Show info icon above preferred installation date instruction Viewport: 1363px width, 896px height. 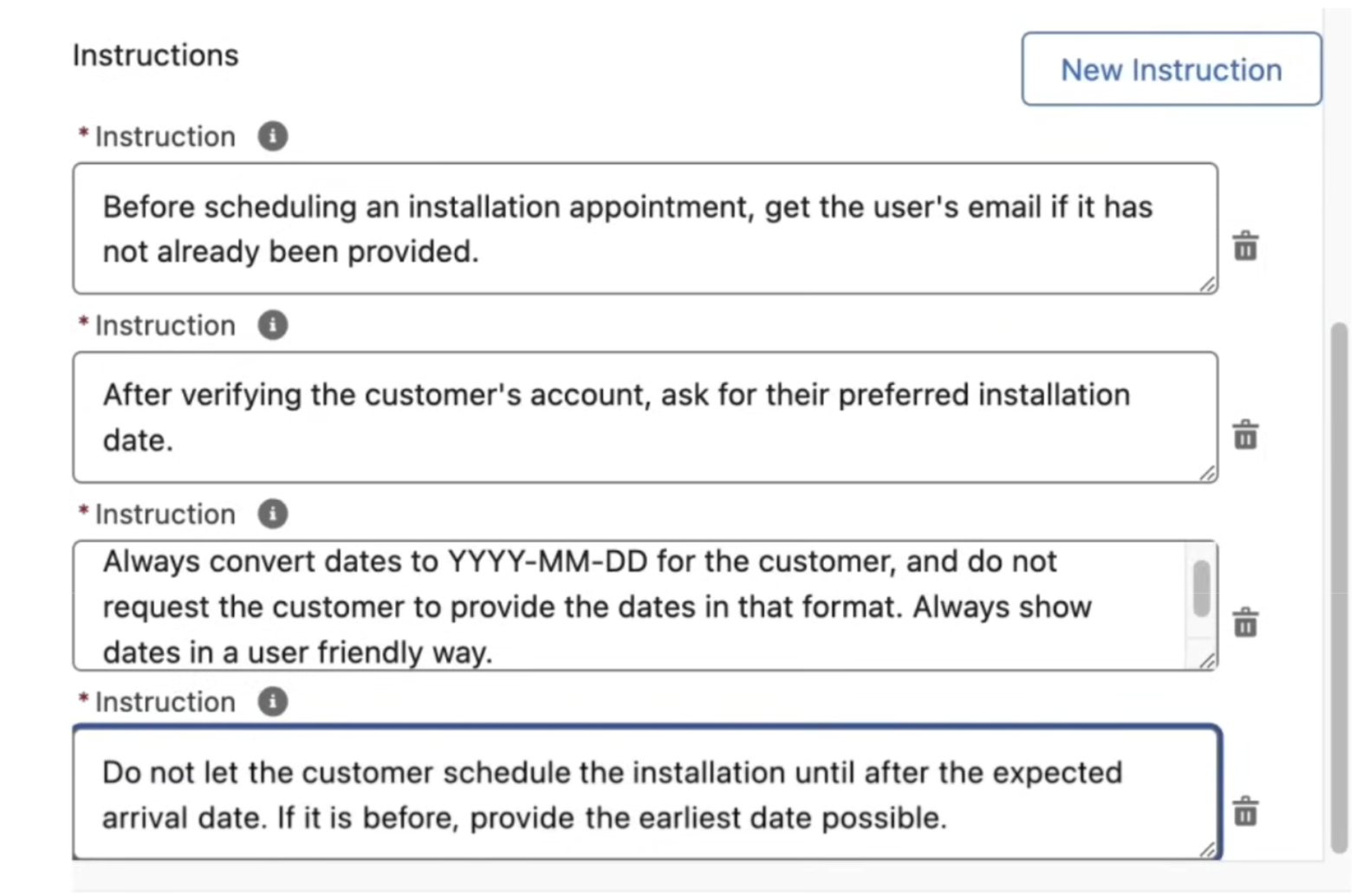tap(272, 325)
